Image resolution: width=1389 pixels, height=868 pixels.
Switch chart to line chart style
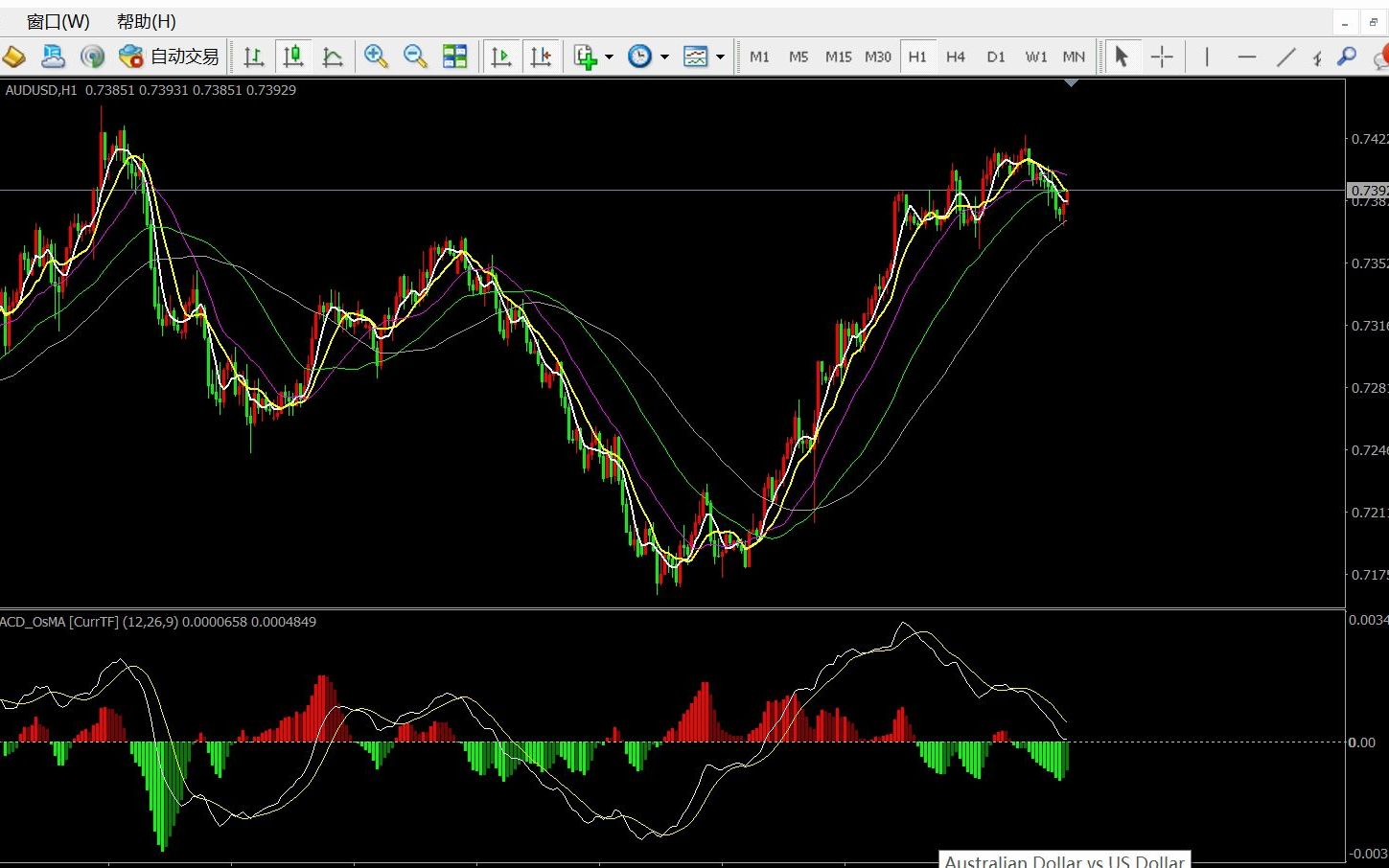point(333,57)
